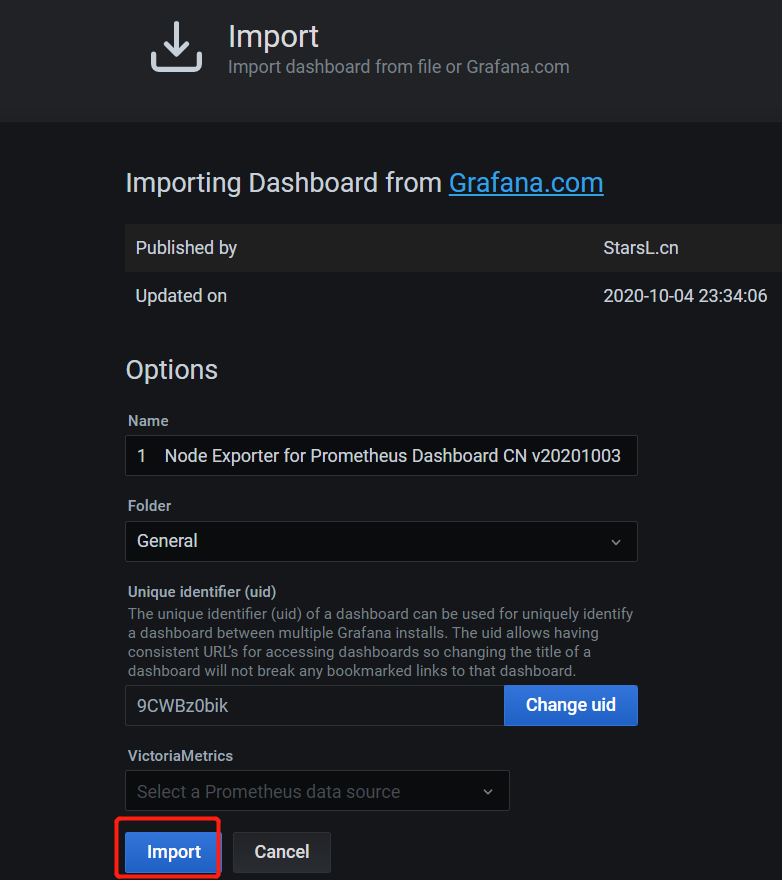Click the Import dashboard from file subtitle
The width and height of the screenshot is (782, 880).
tap(399, 67)
